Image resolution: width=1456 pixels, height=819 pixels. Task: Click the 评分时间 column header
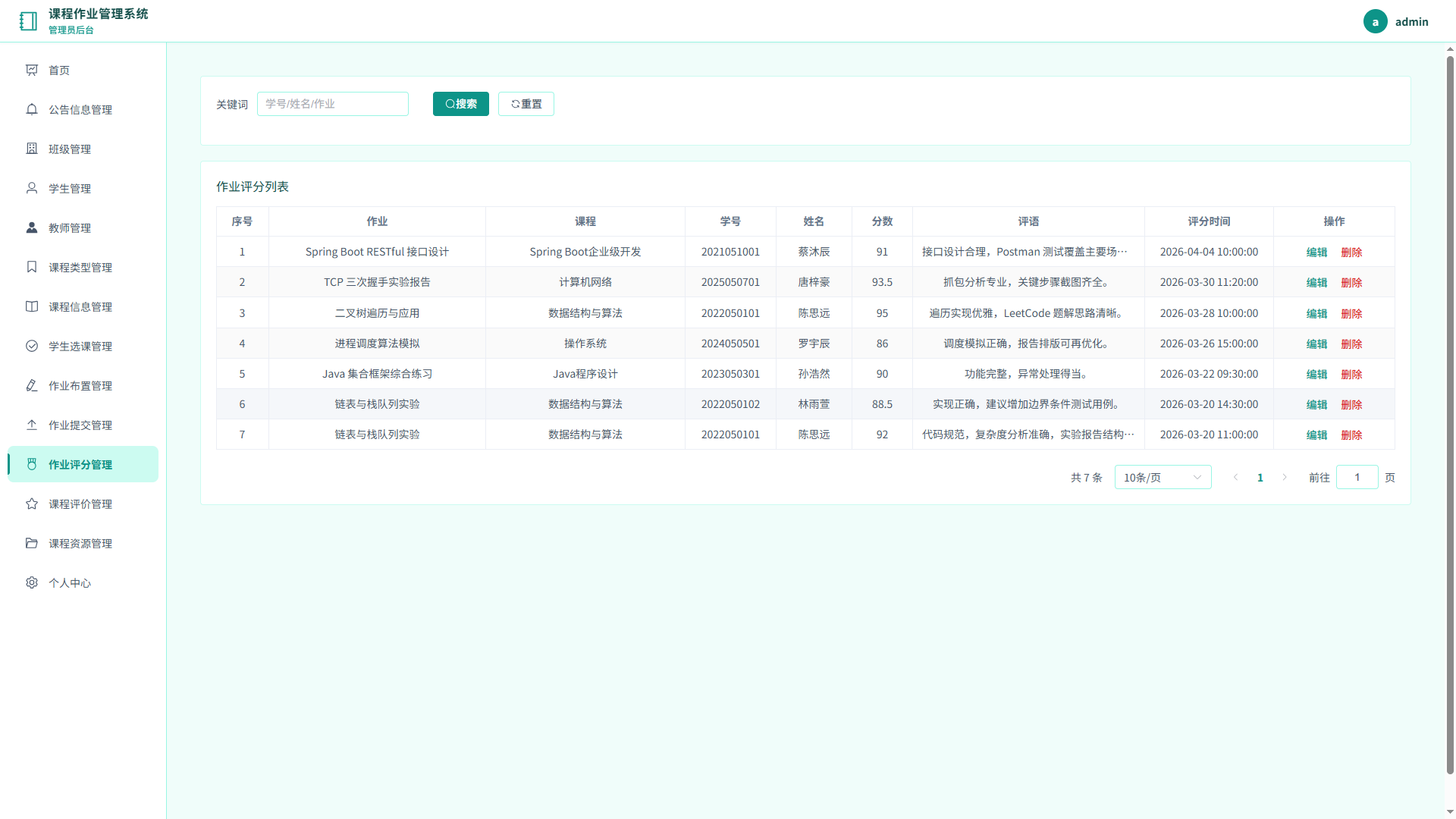[1209, 221]
